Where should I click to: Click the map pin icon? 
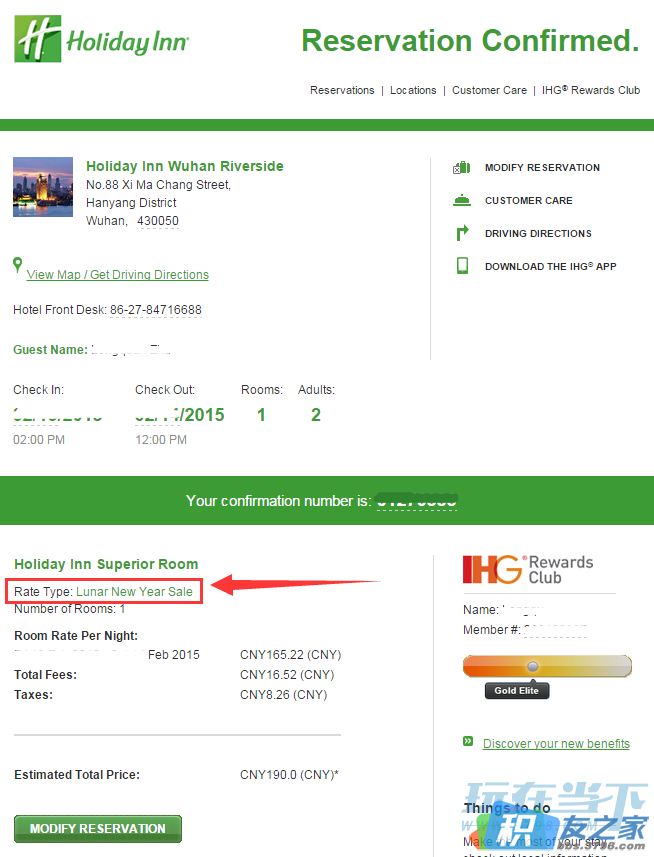pos(17,265)
